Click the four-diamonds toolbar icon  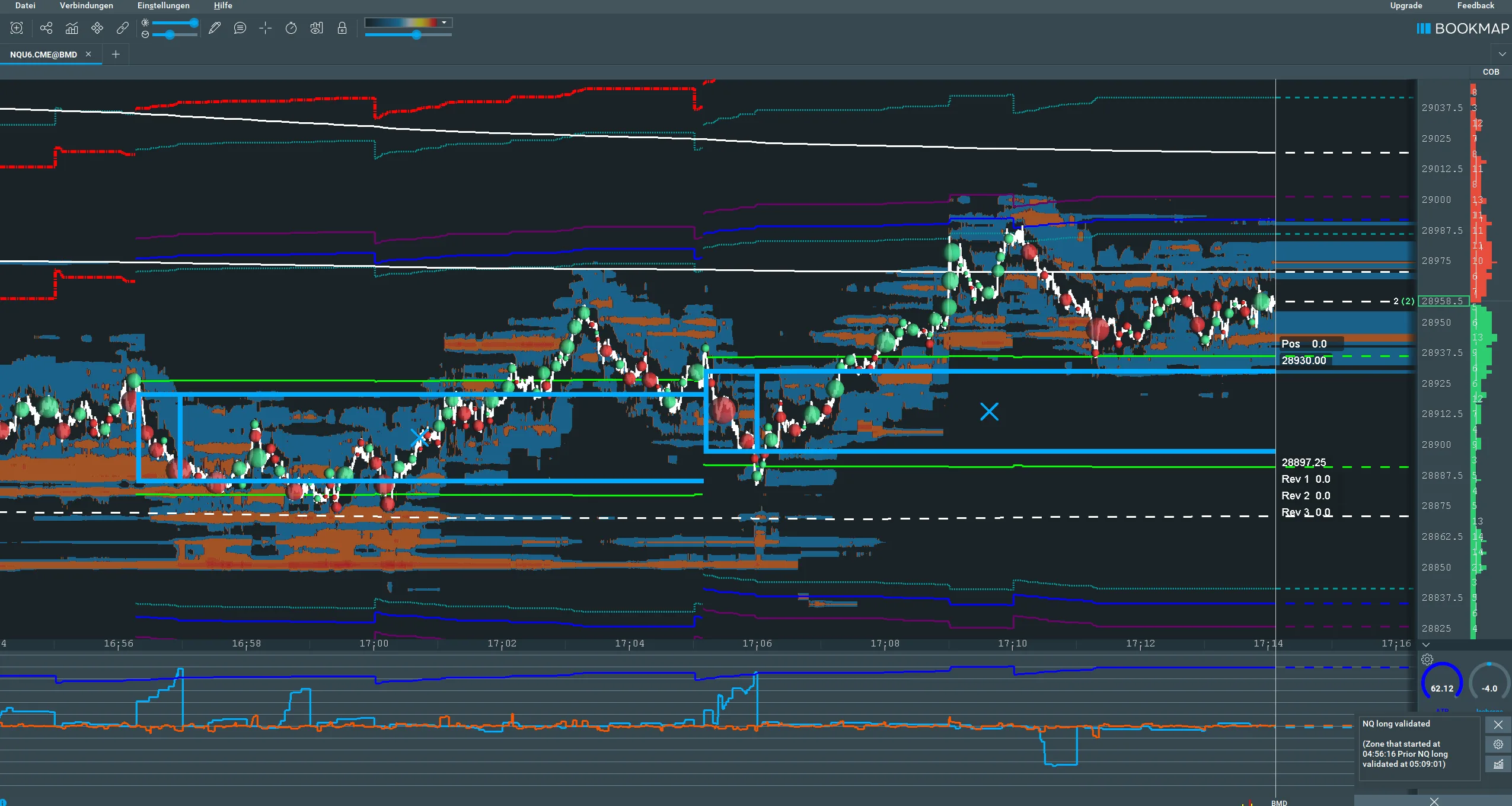[97, 28]
